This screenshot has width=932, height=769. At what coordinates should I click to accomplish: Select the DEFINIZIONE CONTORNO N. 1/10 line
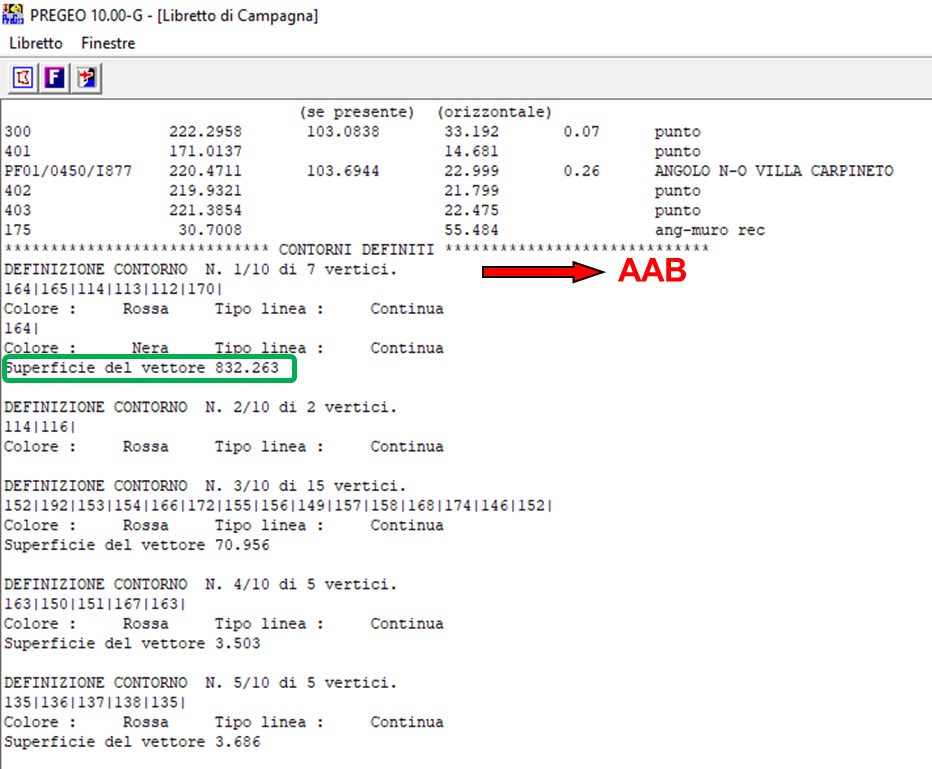[200, 270]
